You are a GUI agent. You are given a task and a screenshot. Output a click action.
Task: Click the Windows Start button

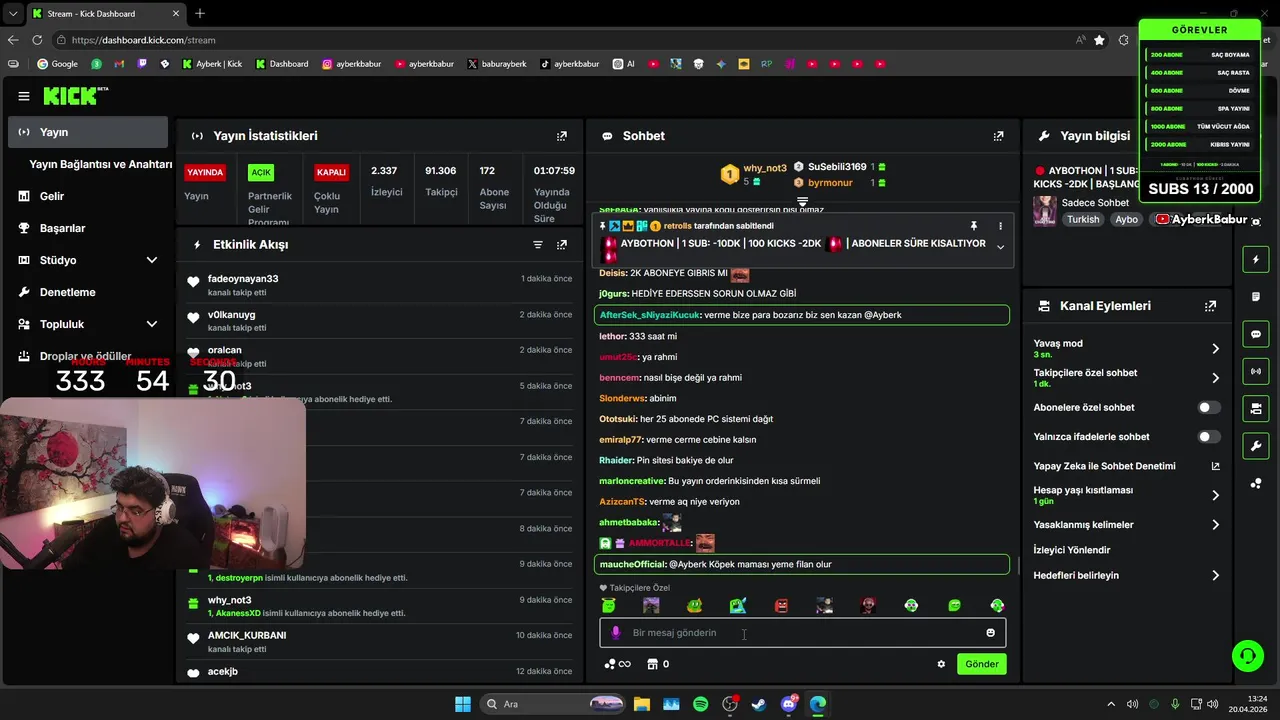click(x=463, y=704)
